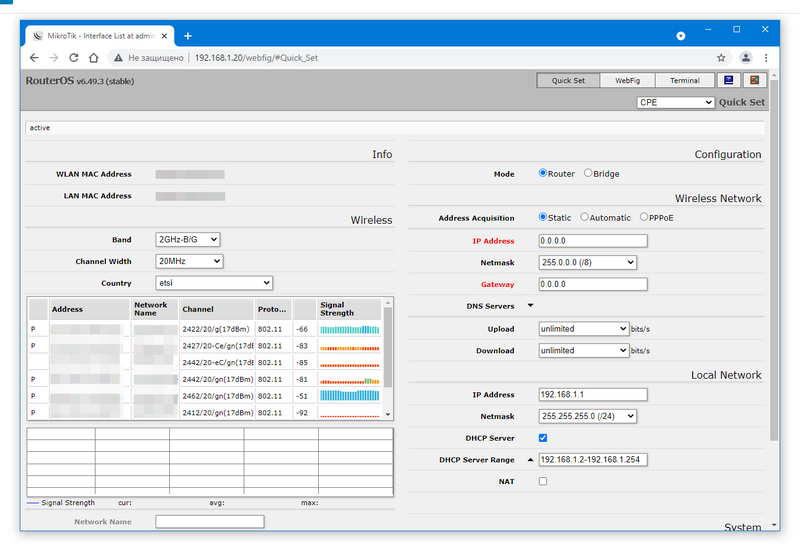This screenshot has height=551, width=800.
Task: Click the active status text bar
Action: tap(395, 128)
